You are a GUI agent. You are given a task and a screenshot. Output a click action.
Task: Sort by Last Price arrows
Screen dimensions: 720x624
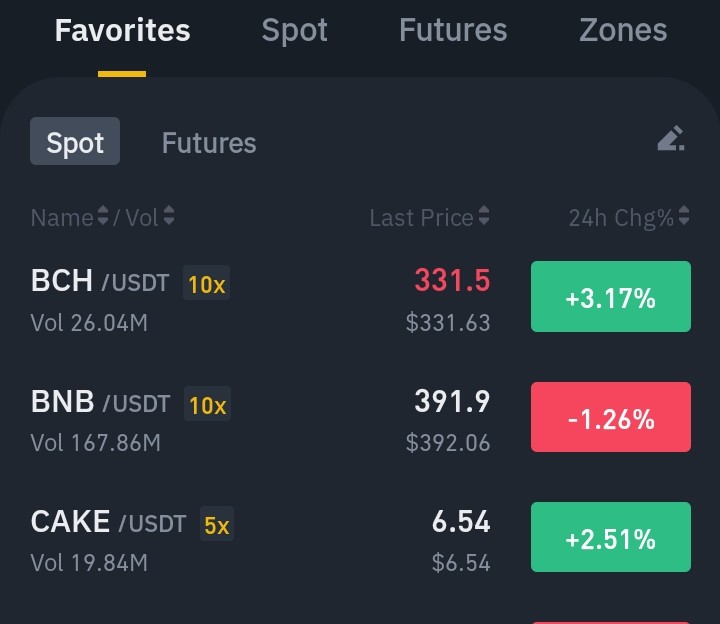pyautogui.click(x=484, y=215)
